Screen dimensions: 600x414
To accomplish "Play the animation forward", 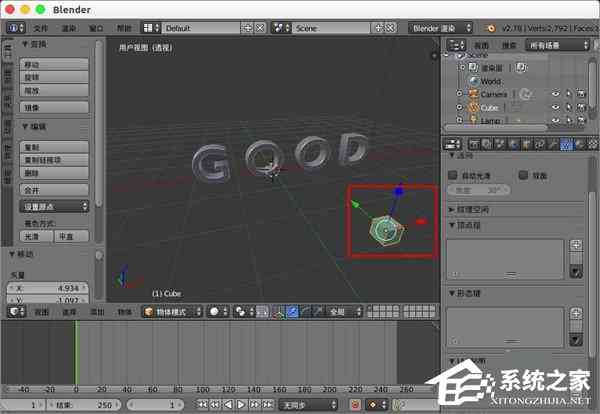I will (x=241, y=404).
